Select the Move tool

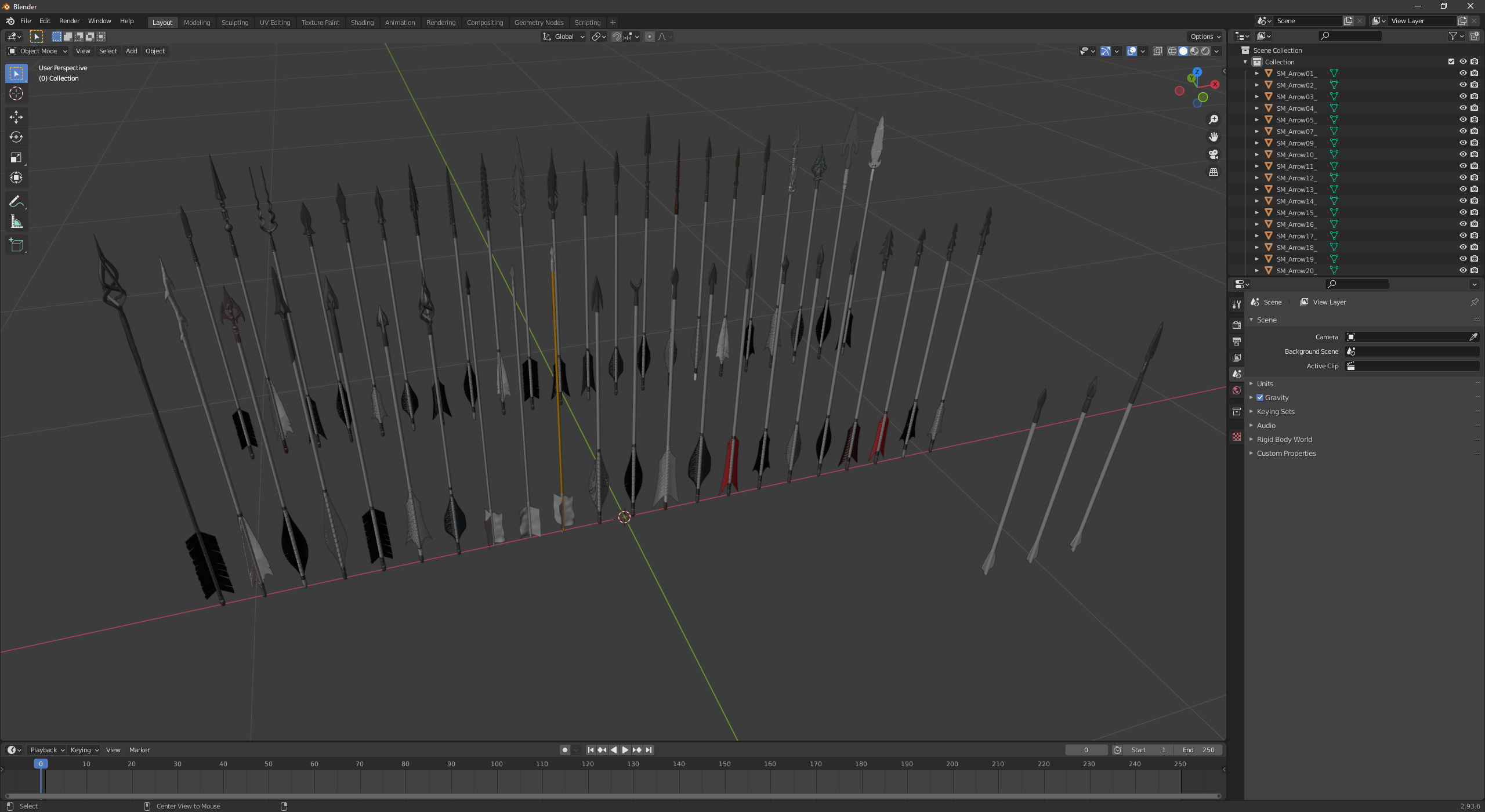coord(16,117)
